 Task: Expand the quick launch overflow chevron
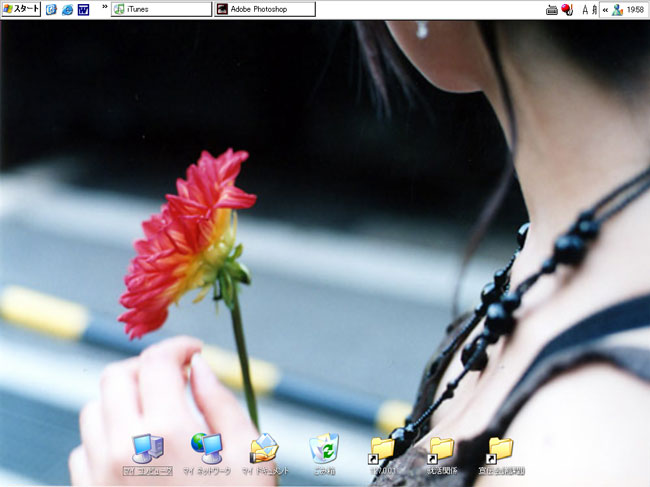coord(104,6)
